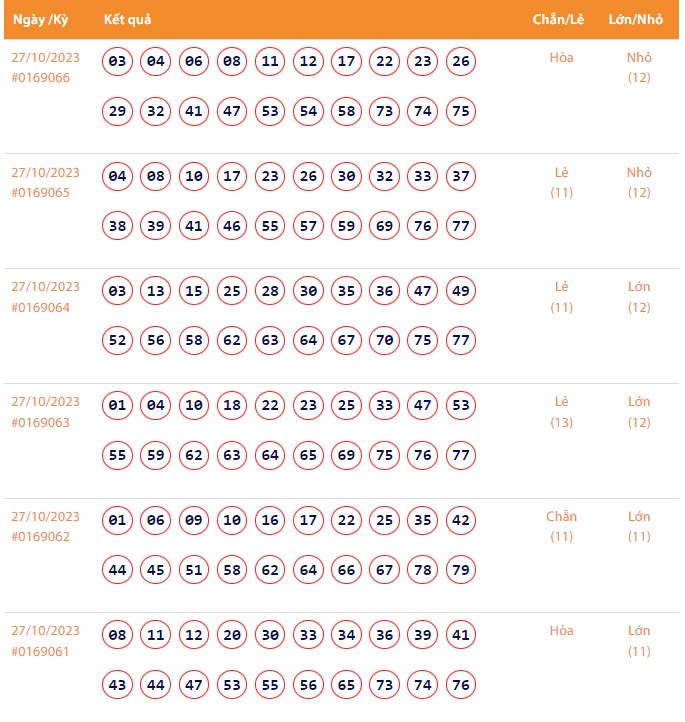This screenshot has width=685, height=722.
Task: Click "Nhỏ (12)" in draw #0169065 row
Action: pyautogui.click(x=639, y=182)
